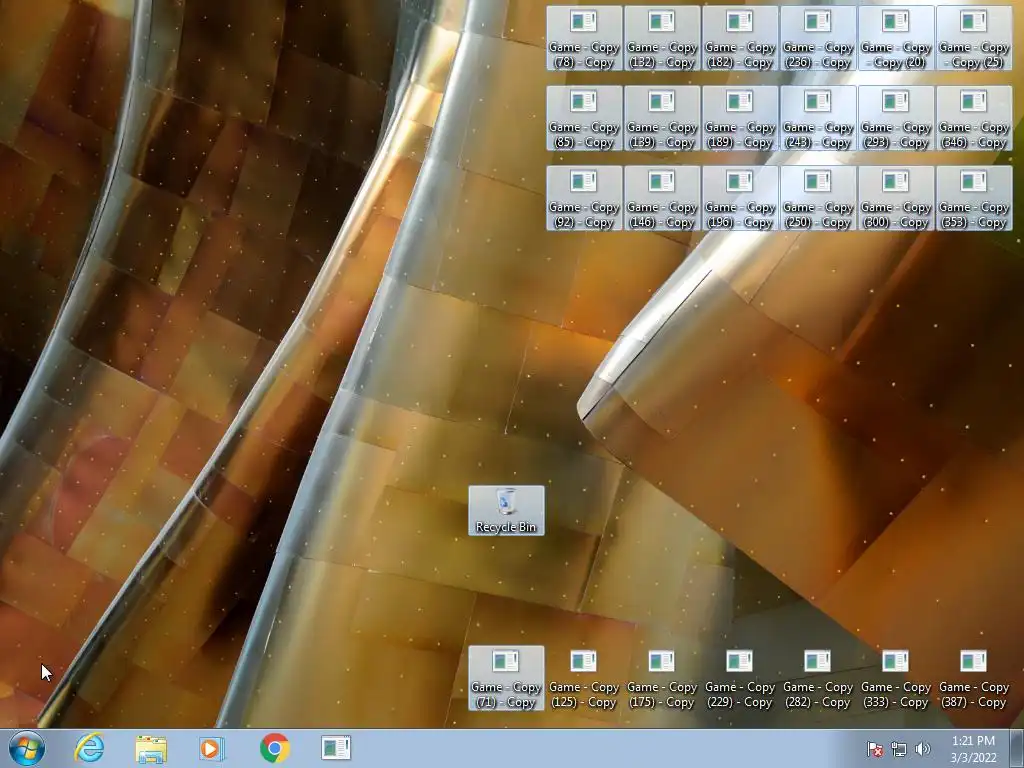Viewport: 1024px width, 768px height.
Task: Select Game - Copy (243) - Copy
Action: pos(818,118)
